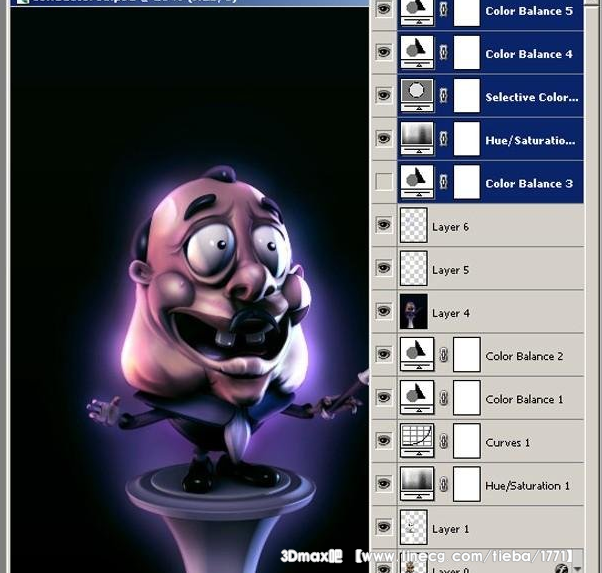
Task: Select the Selective Color layer mask
Action: (x=466, y=95)
